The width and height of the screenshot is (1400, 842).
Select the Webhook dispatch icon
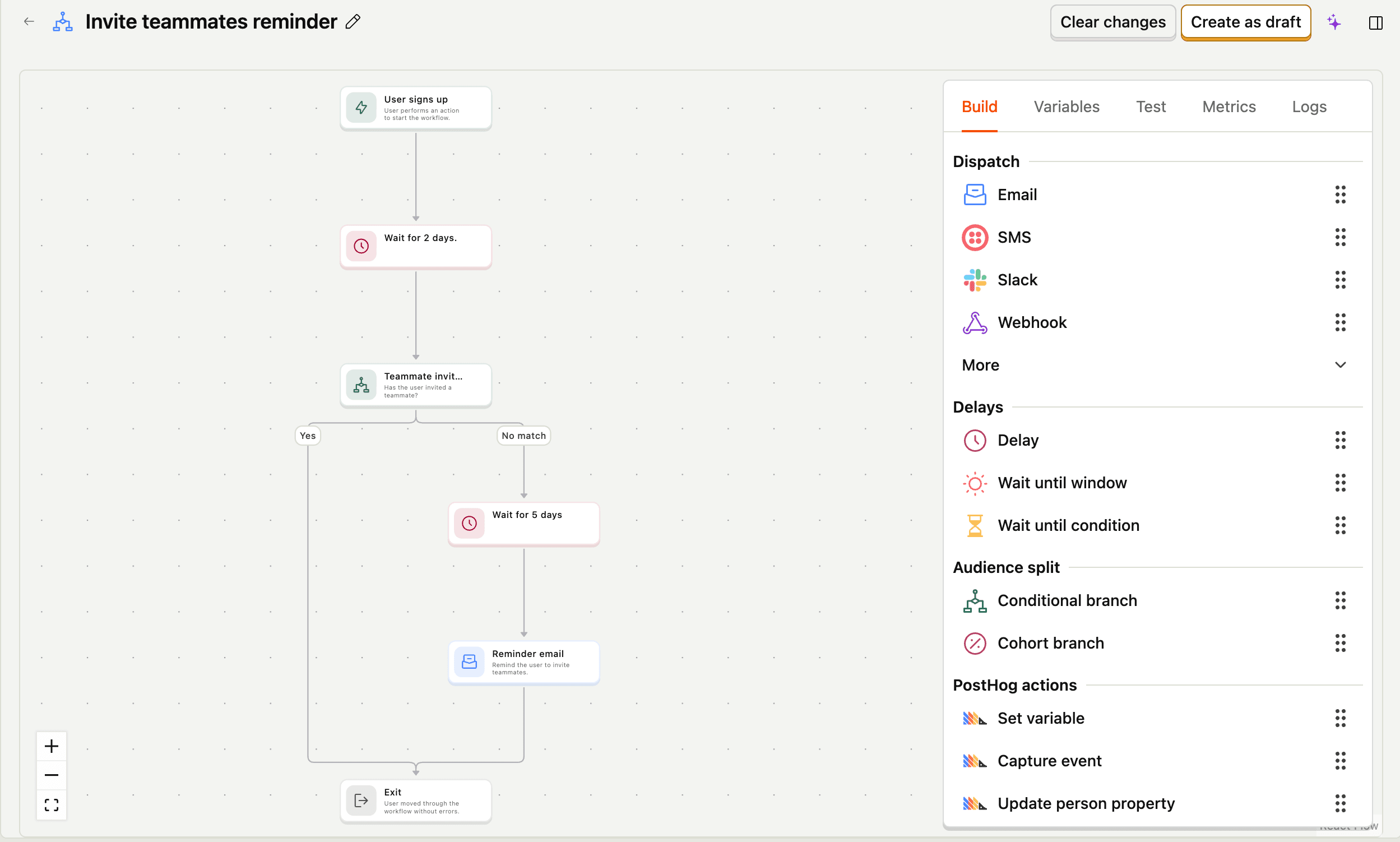click(x=974, y=322)
